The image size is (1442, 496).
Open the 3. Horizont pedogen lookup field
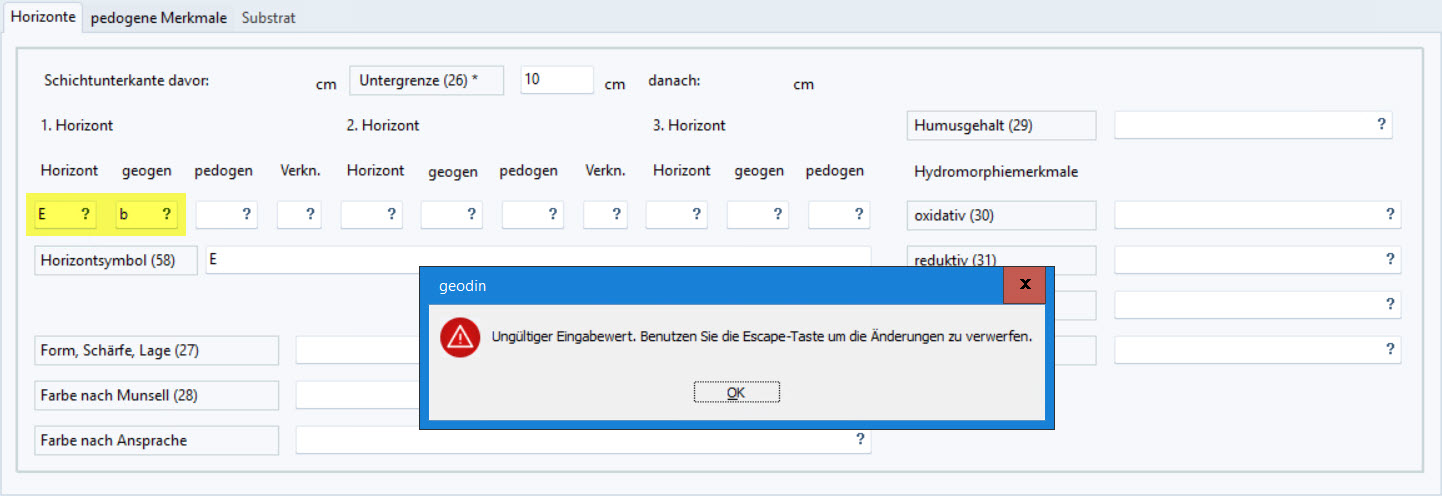[840, 214]
